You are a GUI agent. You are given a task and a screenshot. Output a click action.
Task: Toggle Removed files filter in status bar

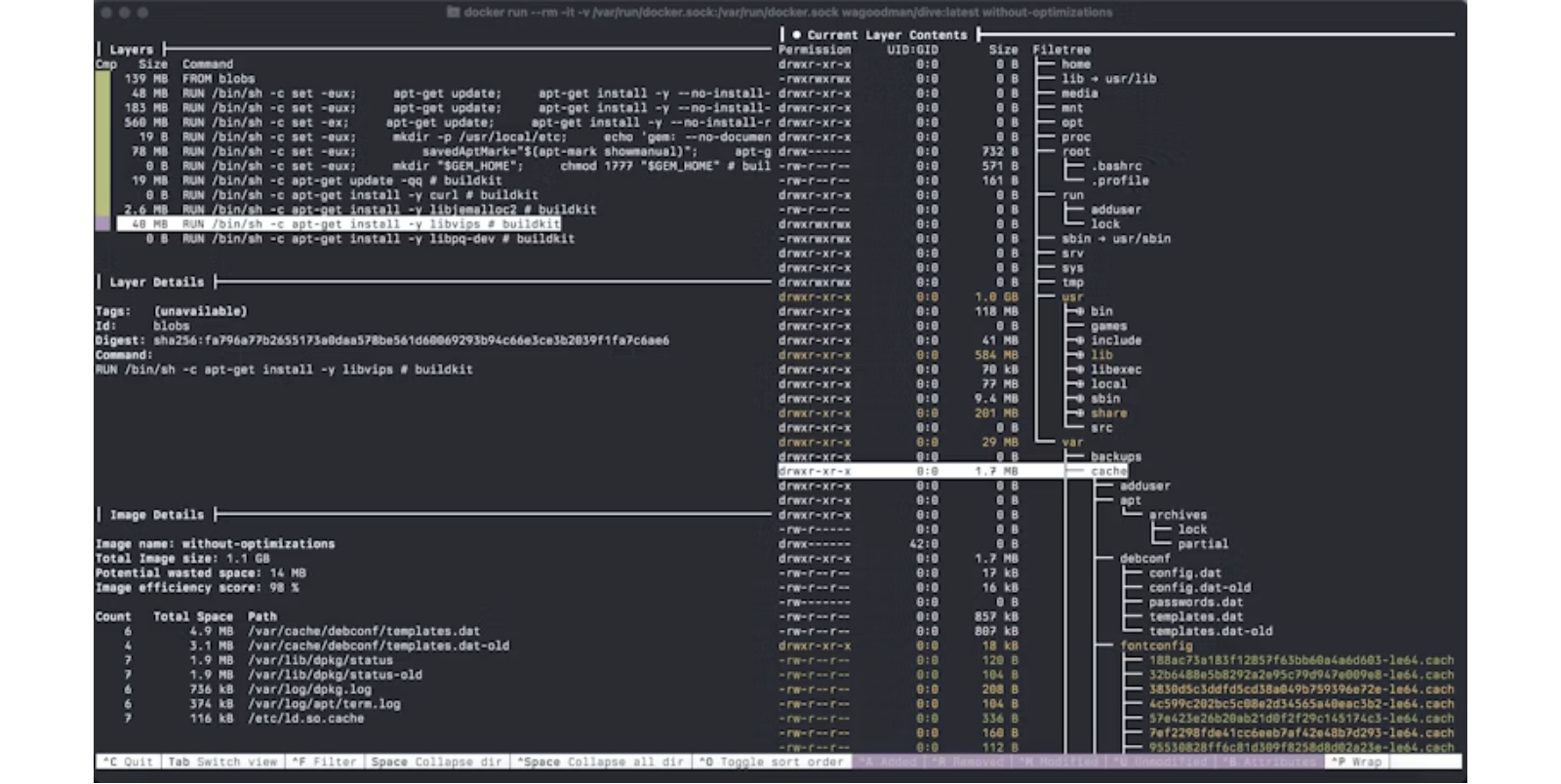[967, 762]
